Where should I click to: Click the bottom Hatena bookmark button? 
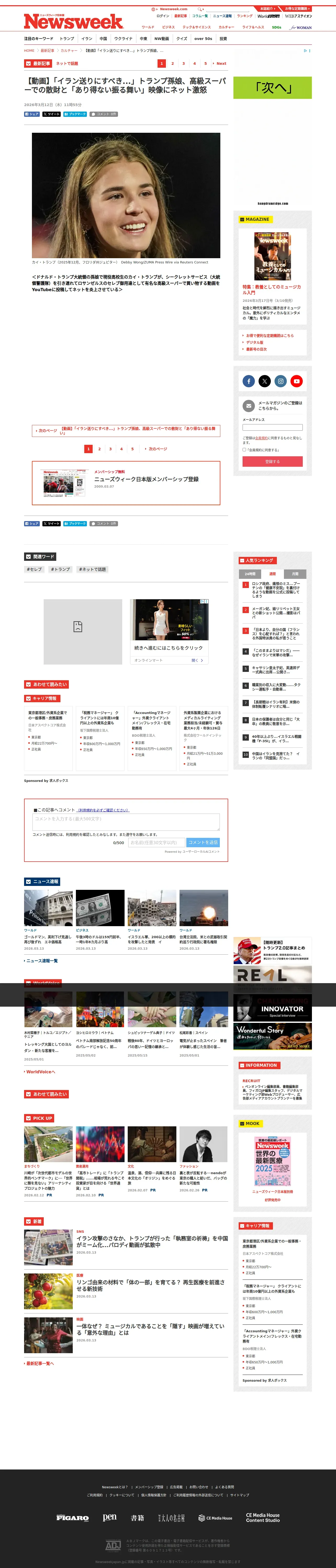point(75,523)
